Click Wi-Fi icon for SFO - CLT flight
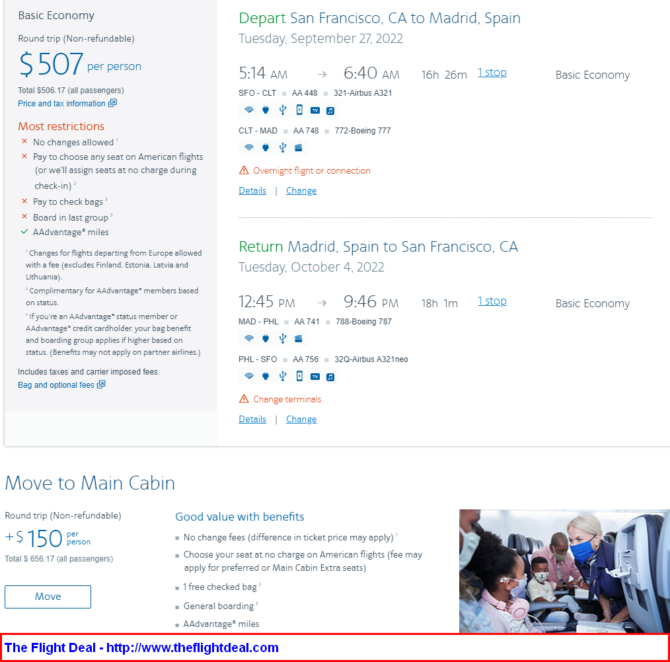 [249, 110]
